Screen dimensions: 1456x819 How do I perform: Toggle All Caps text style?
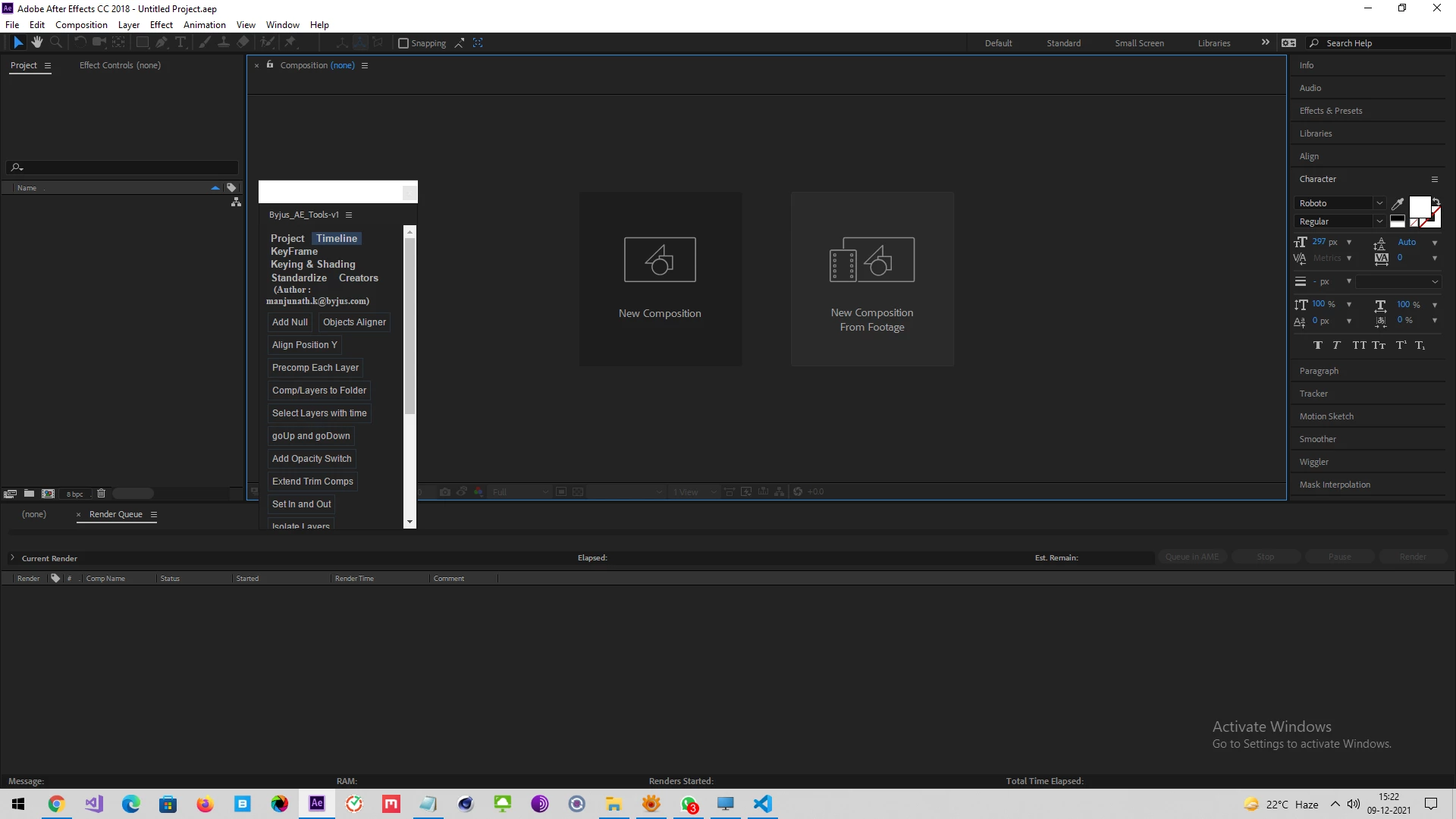[x=1359, y=345]
